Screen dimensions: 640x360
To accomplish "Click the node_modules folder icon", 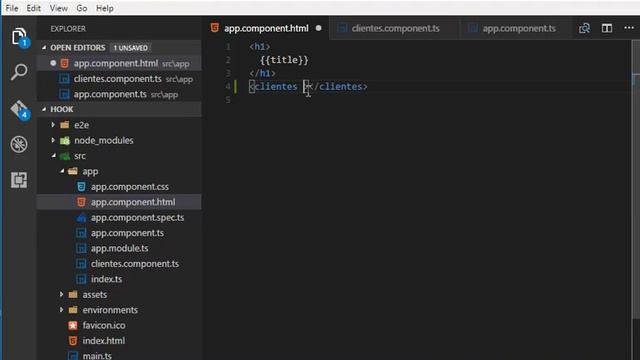I will [64, 140].
